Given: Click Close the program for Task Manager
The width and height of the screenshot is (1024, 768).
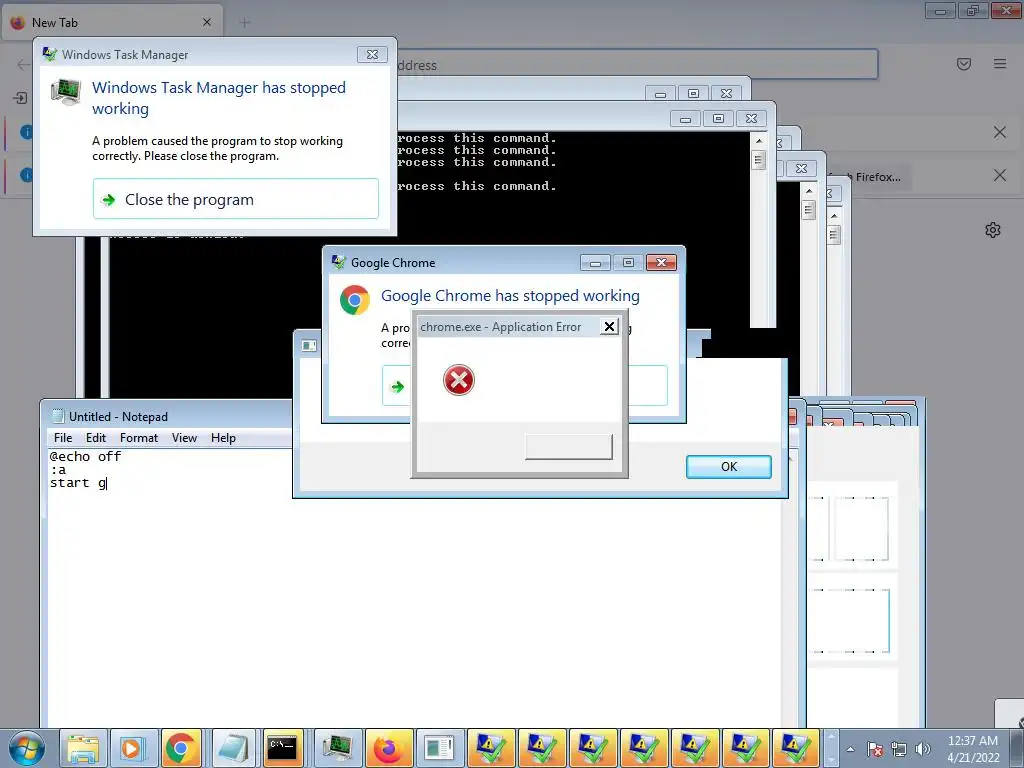Looking at the screenshot, I should pos(236,199).
